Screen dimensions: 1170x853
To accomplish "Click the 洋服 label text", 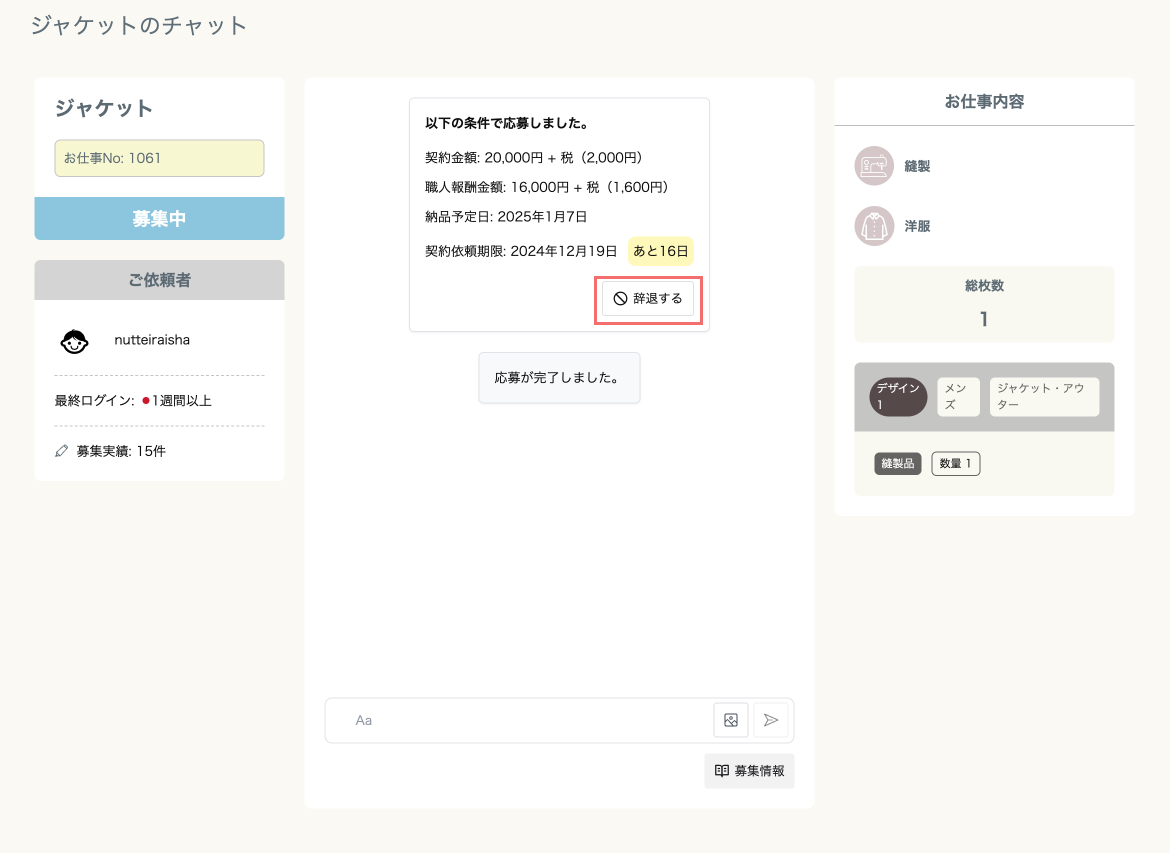I will click(x=917, y=225).
